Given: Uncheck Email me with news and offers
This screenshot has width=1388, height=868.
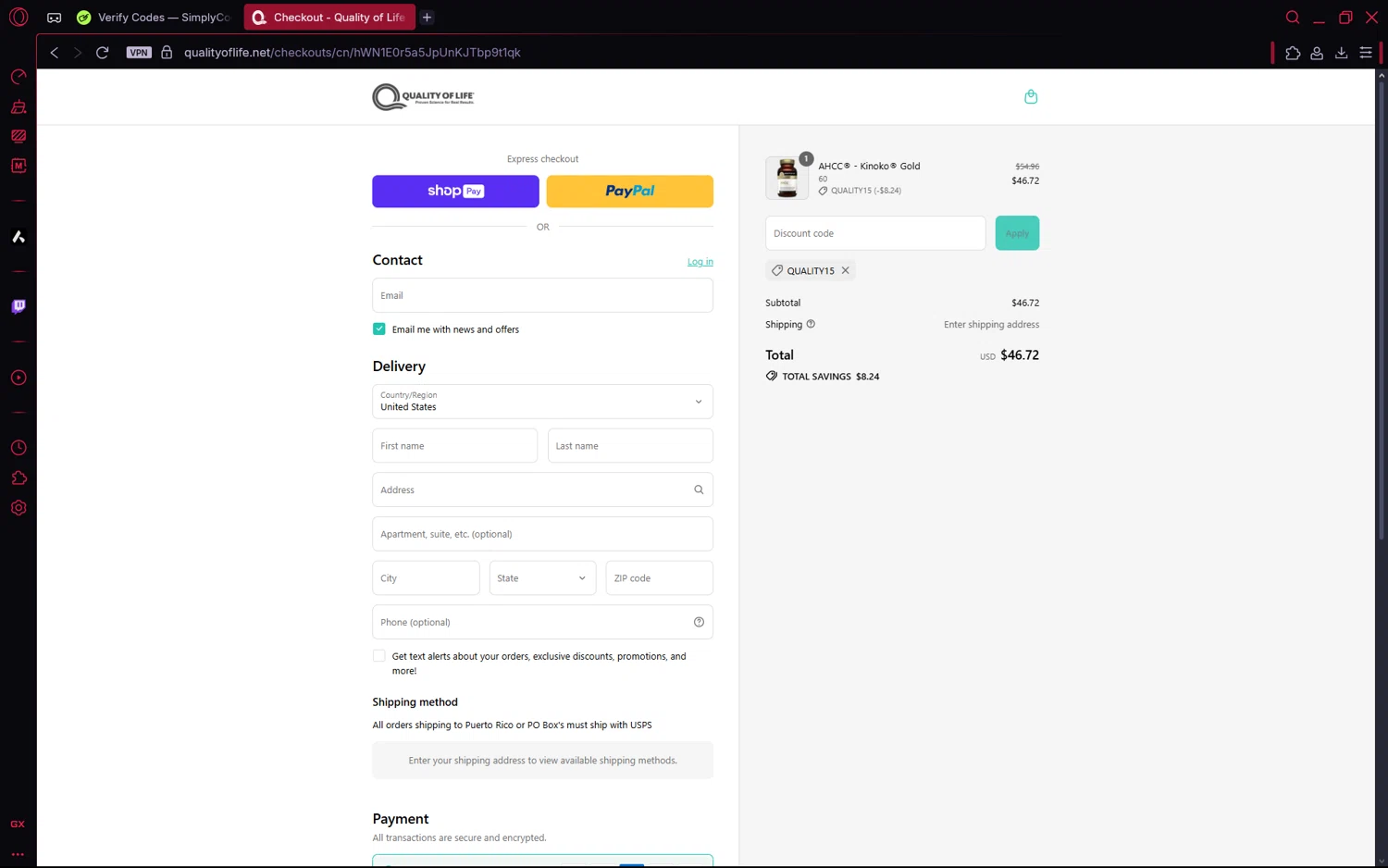Looking at the screenshot, I should pyautogui.click(x=378, y=329).
